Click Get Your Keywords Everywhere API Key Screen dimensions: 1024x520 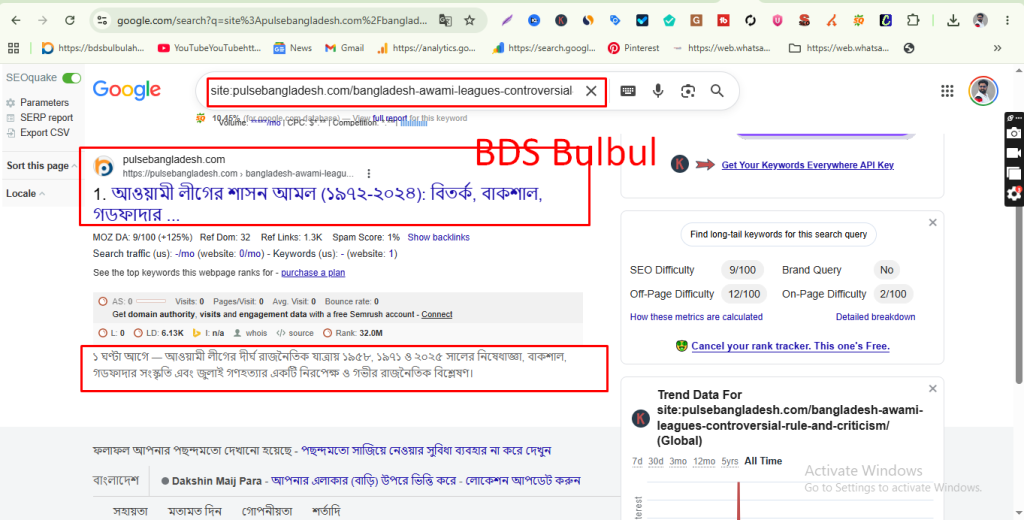coord(807,165)
